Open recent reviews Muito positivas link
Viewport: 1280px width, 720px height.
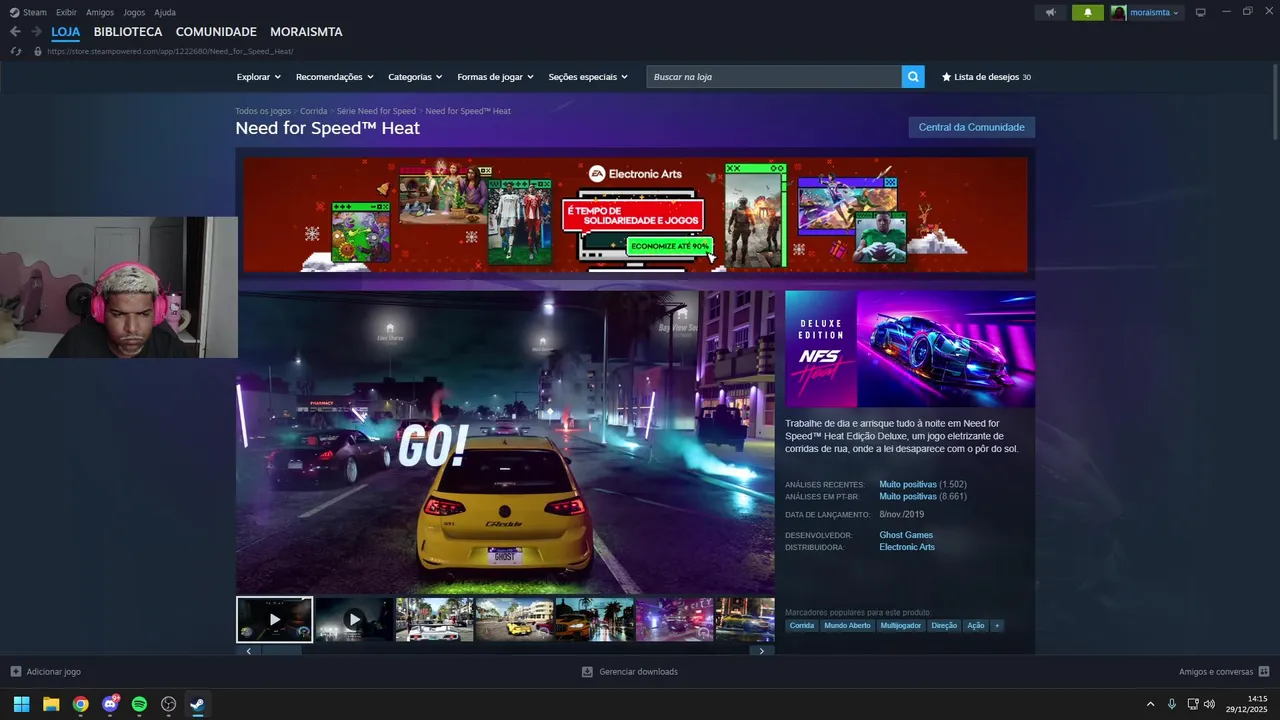click(907, 484)
